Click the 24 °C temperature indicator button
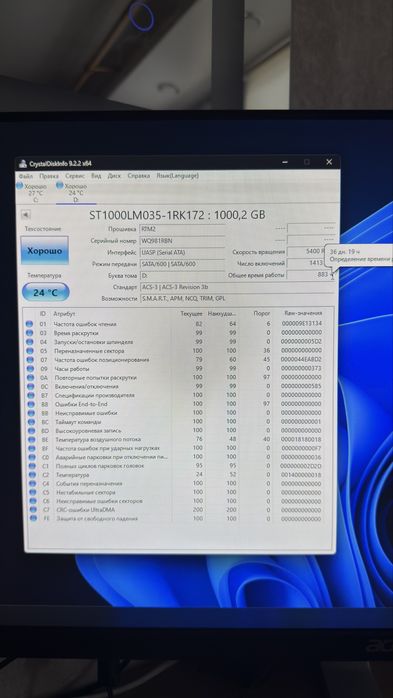The image size is (393, 698). click(45, 292)
